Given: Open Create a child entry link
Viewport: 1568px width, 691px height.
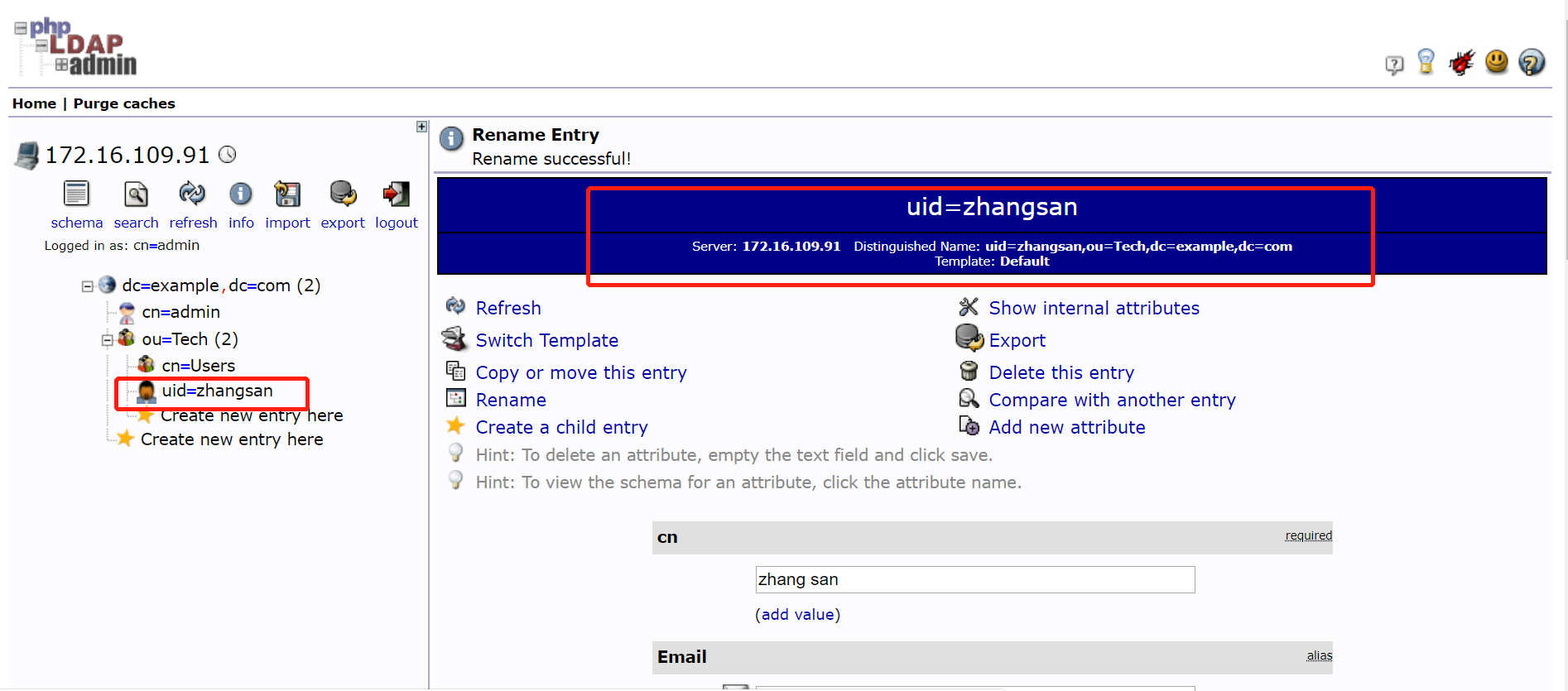Looking at the screenshot, I should click(x=561, y=427).
